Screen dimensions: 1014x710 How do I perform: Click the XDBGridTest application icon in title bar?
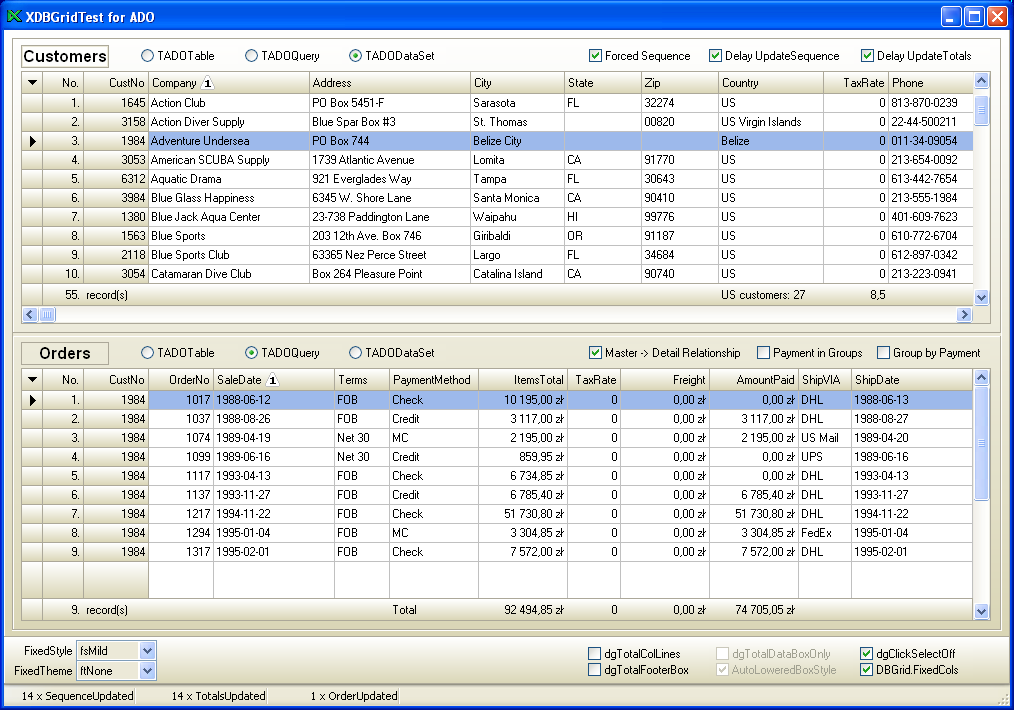coord(14,17)
